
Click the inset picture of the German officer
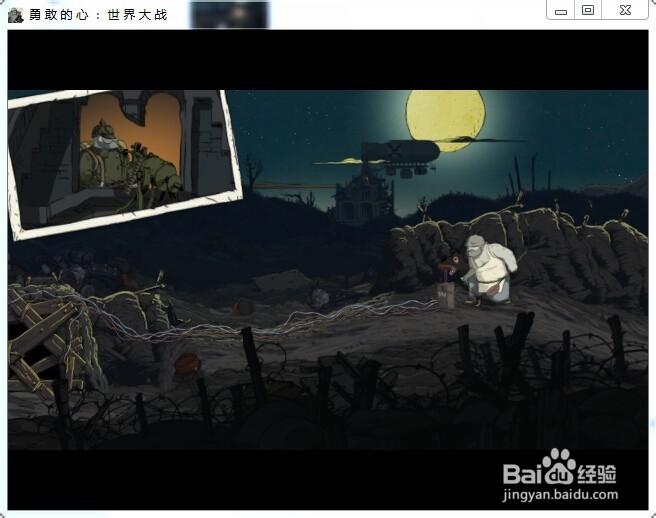click(125, 164)
